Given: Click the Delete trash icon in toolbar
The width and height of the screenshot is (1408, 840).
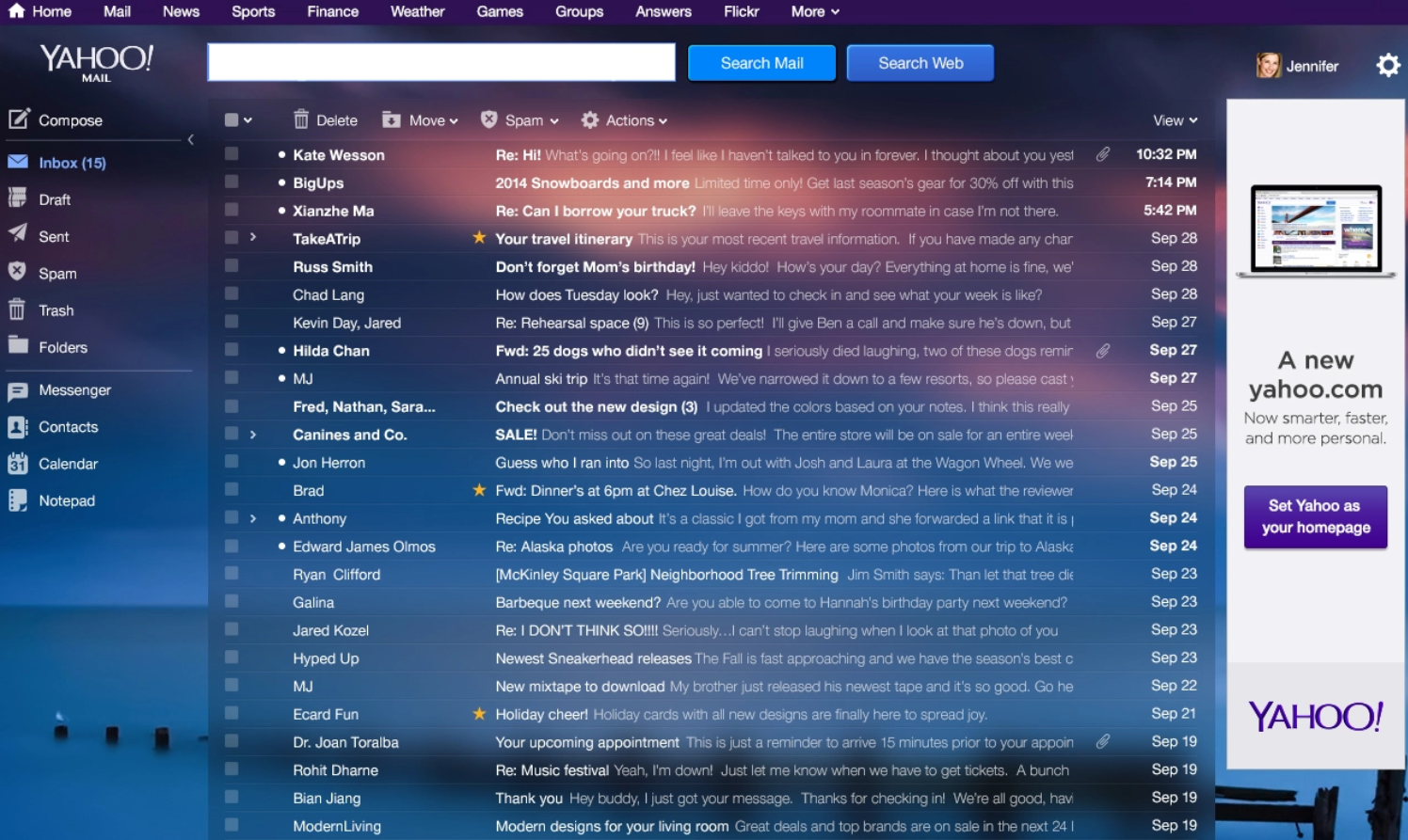Looking at the screenshot, I should (x=301, y=119).
